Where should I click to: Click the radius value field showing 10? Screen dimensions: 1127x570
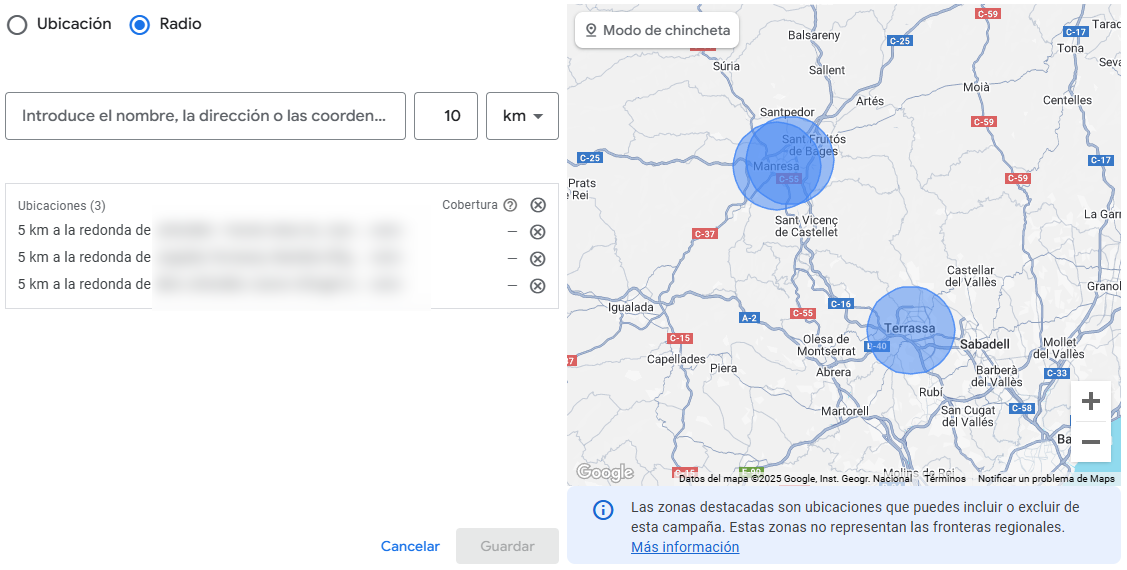(x=446, y=116)
